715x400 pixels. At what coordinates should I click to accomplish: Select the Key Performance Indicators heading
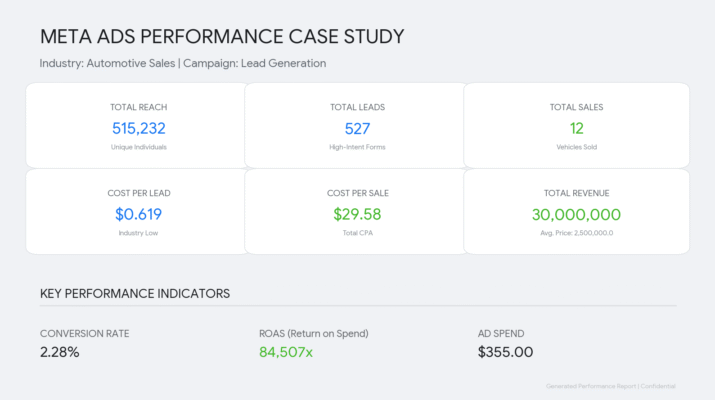pyautogui.click(x=135, y=294)
